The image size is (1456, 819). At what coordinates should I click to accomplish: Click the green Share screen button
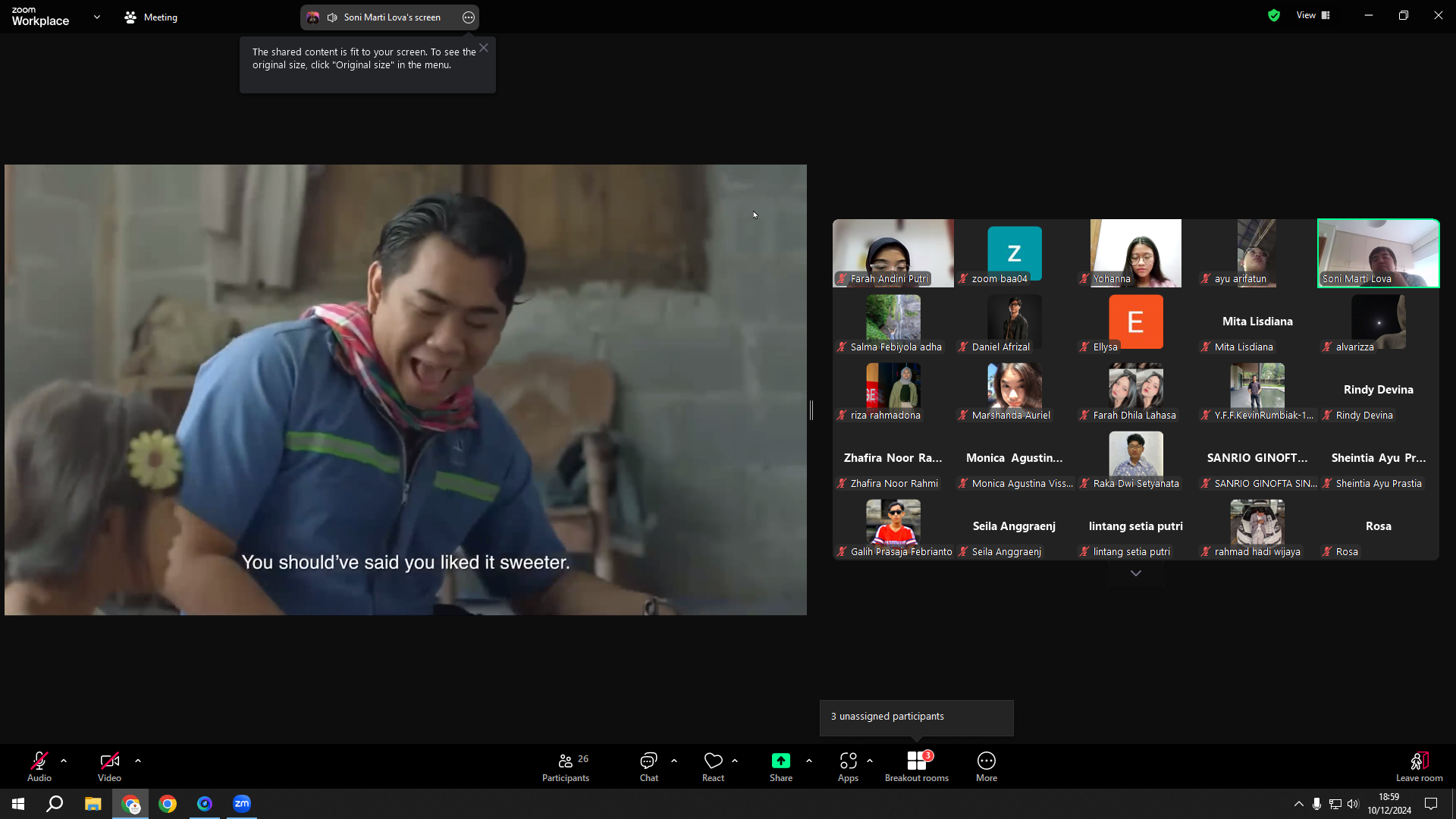point(781,766)
